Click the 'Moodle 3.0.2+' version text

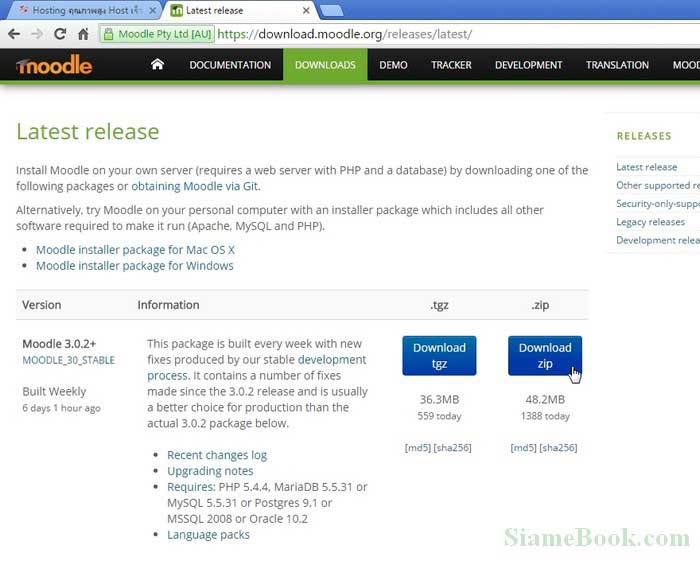59,344
